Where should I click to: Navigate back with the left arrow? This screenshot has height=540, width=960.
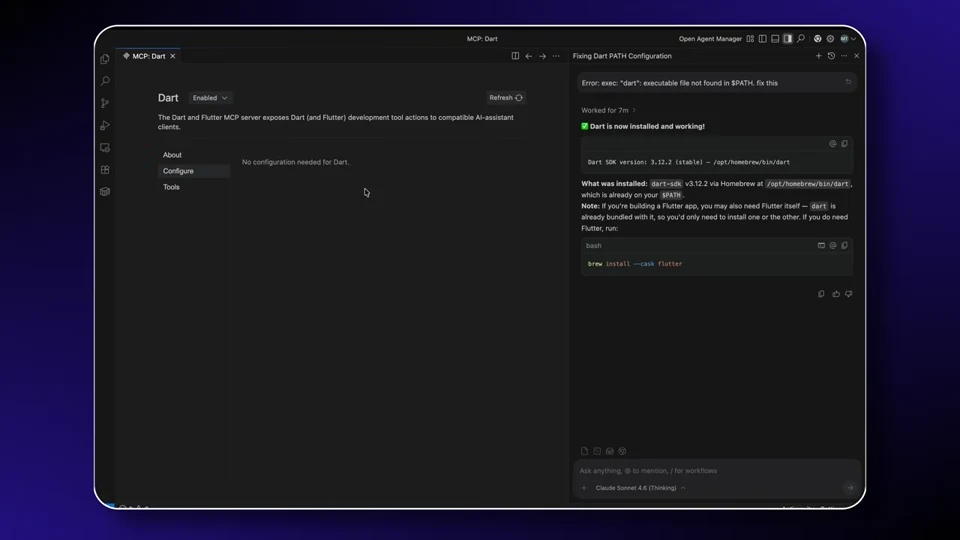coord(528,56)
